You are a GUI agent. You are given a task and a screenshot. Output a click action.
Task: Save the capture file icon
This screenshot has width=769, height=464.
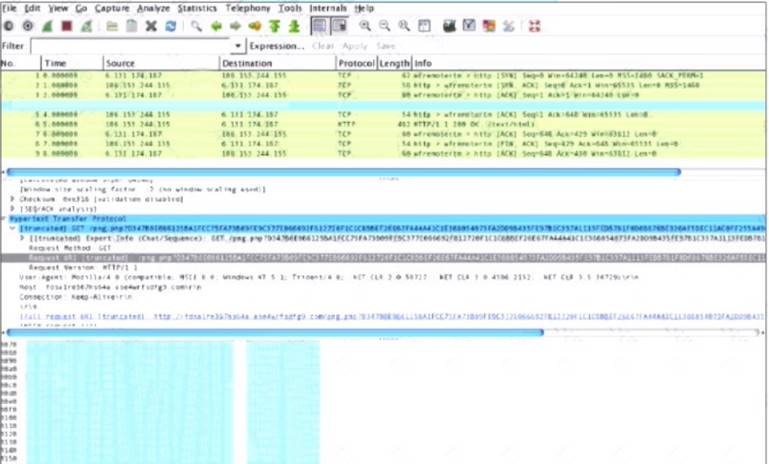tap(131, 26)
